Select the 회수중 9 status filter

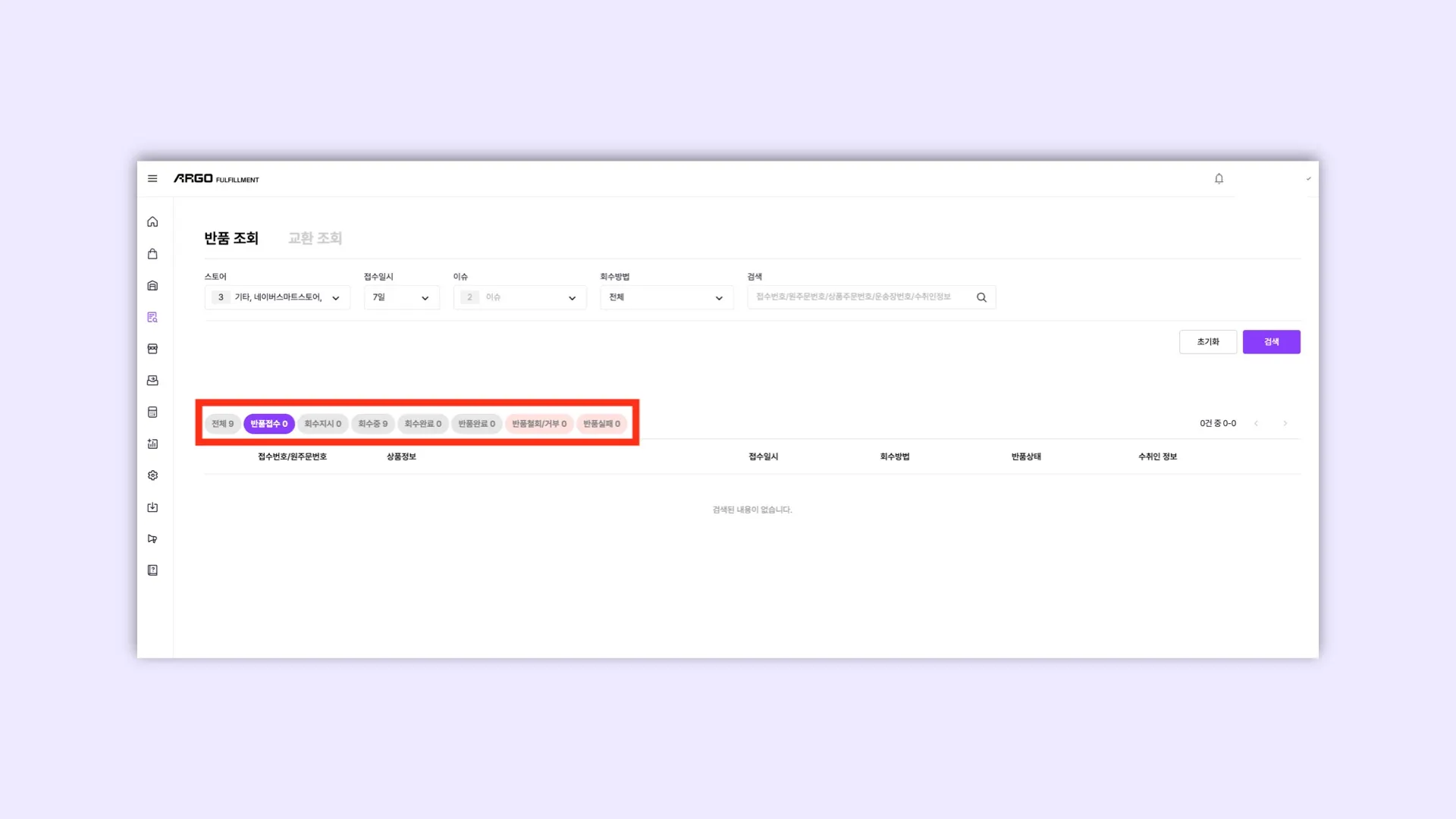coord(372,424)
